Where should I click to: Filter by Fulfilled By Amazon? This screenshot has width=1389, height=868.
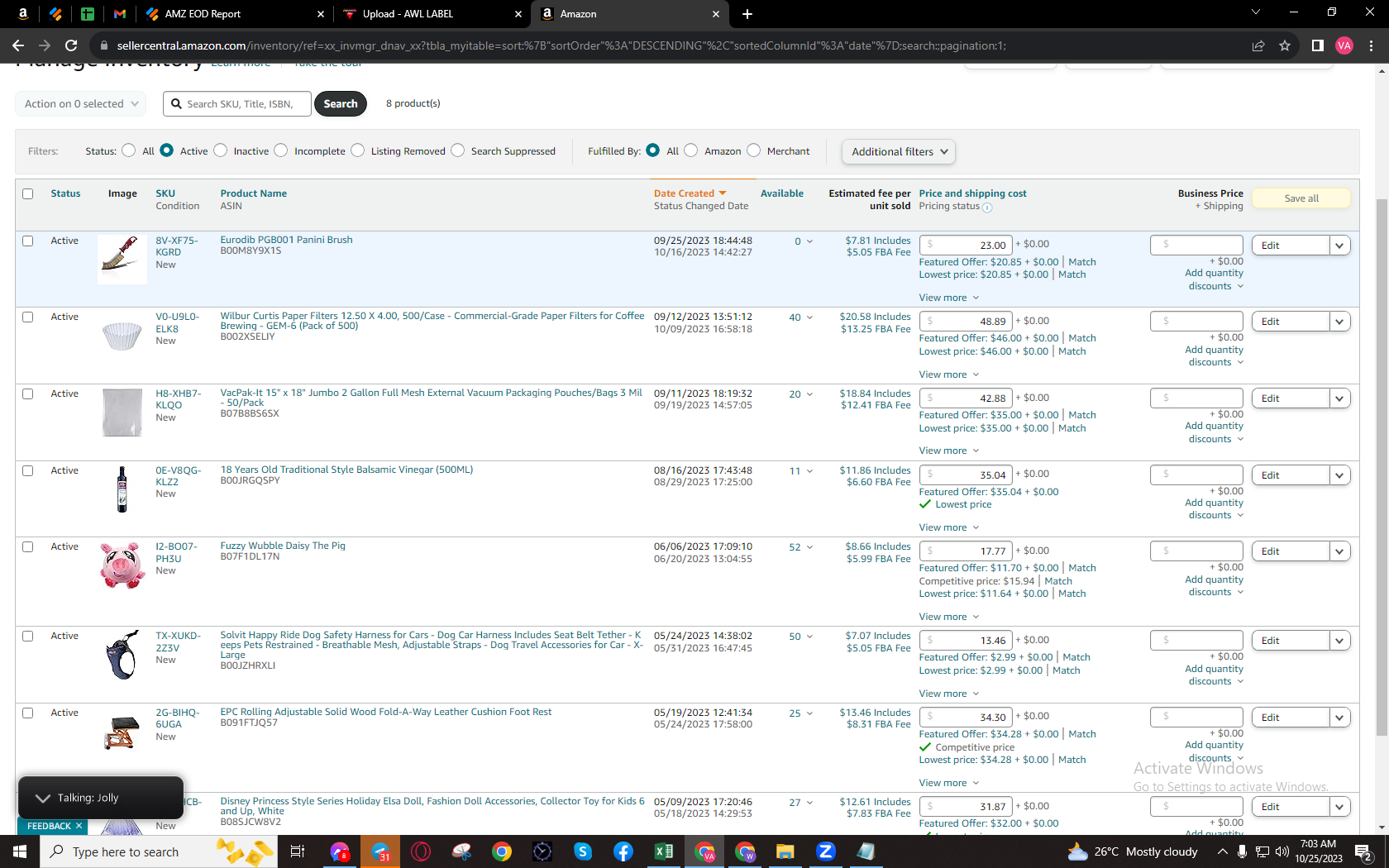pyautogui.click(x=691, y=150)
